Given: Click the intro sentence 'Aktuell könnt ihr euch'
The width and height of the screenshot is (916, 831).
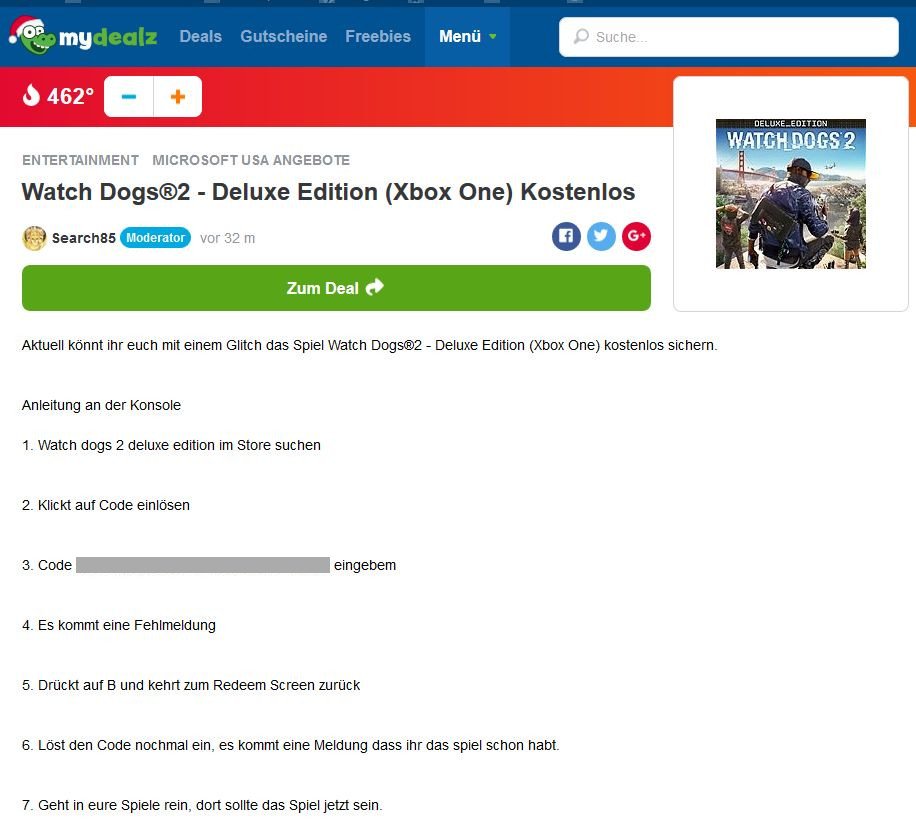Looking at the screenshot, I should pos(370,345).
